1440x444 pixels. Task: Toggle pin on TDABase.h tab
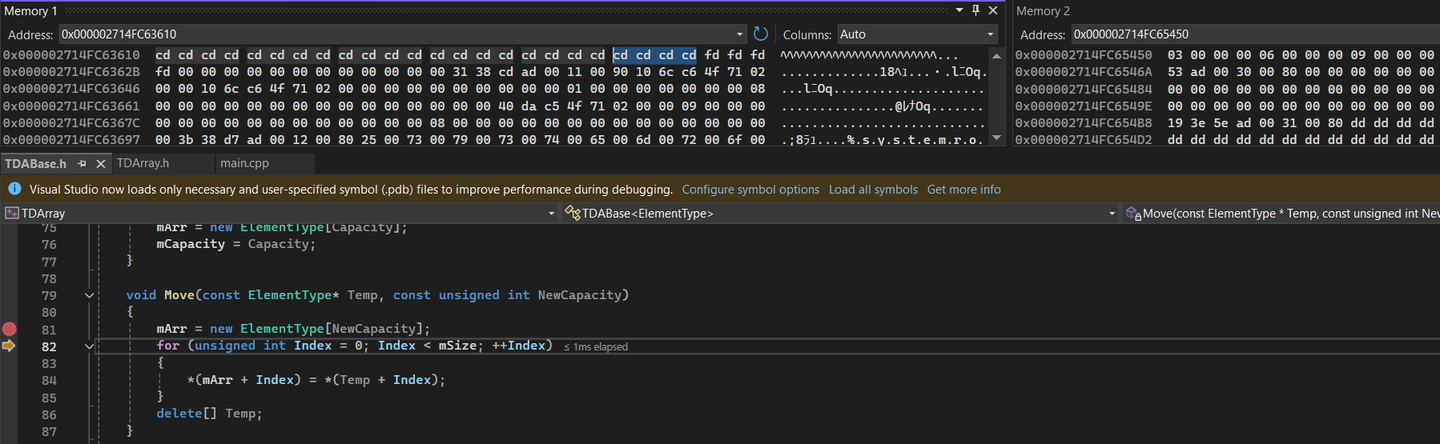(82, 163)
